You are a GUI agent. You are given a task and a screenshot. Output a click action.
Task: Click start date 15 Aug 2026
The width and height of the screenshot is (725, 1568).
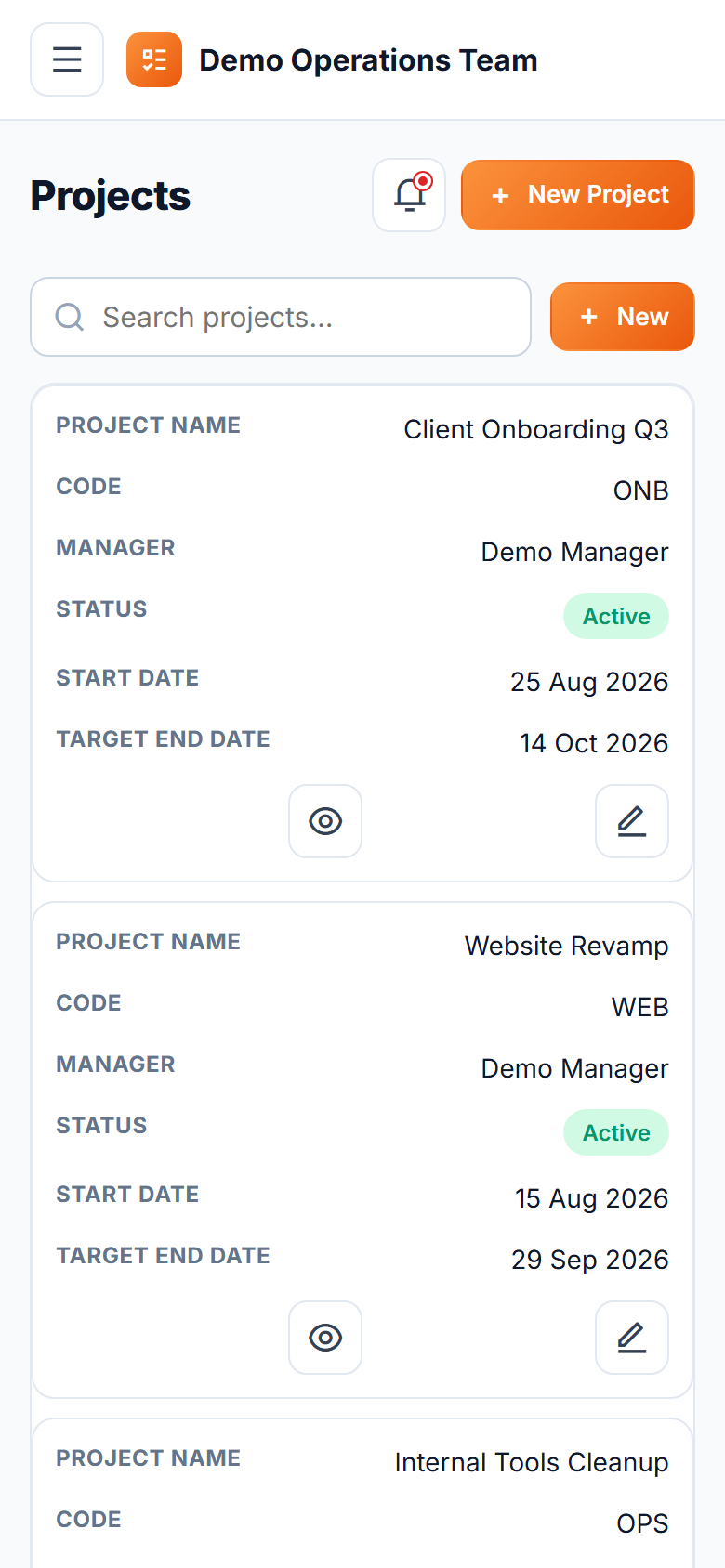pyautogui.click(x=592, y=1198)
